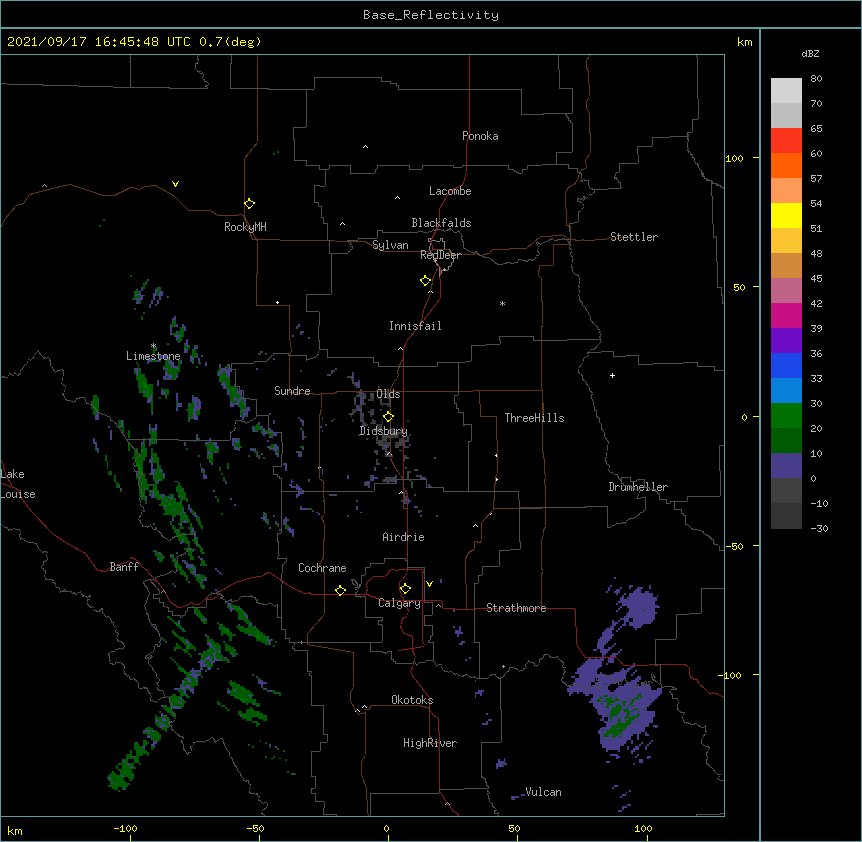Select the yellow 54-51 dBZ legend swatch
The height and width of the screenshot is (842, 862).
click(786, 215)
